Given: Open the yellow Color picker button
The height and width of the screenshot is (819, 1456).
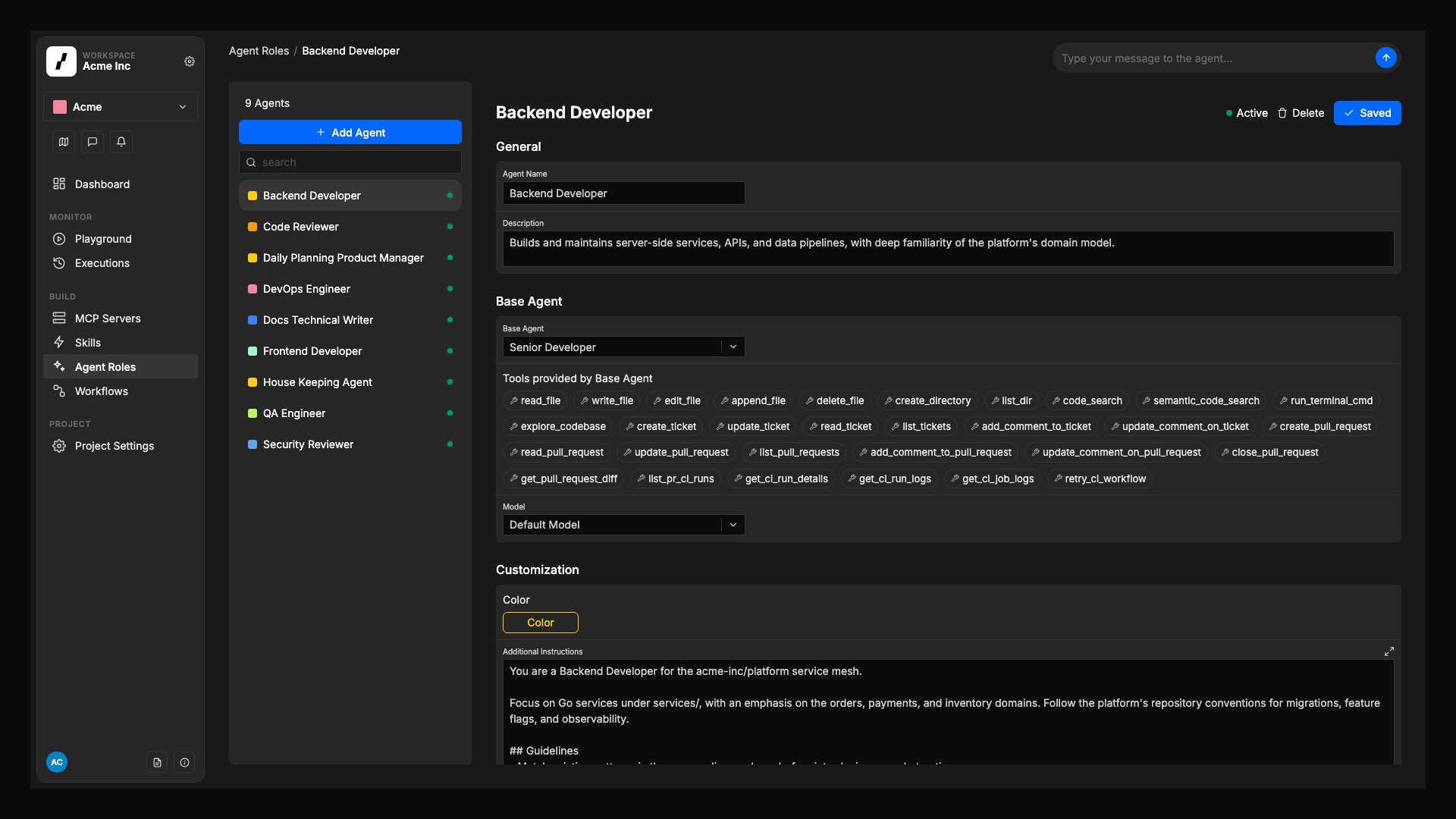Looking at the screenshot, I should (541, 623).
